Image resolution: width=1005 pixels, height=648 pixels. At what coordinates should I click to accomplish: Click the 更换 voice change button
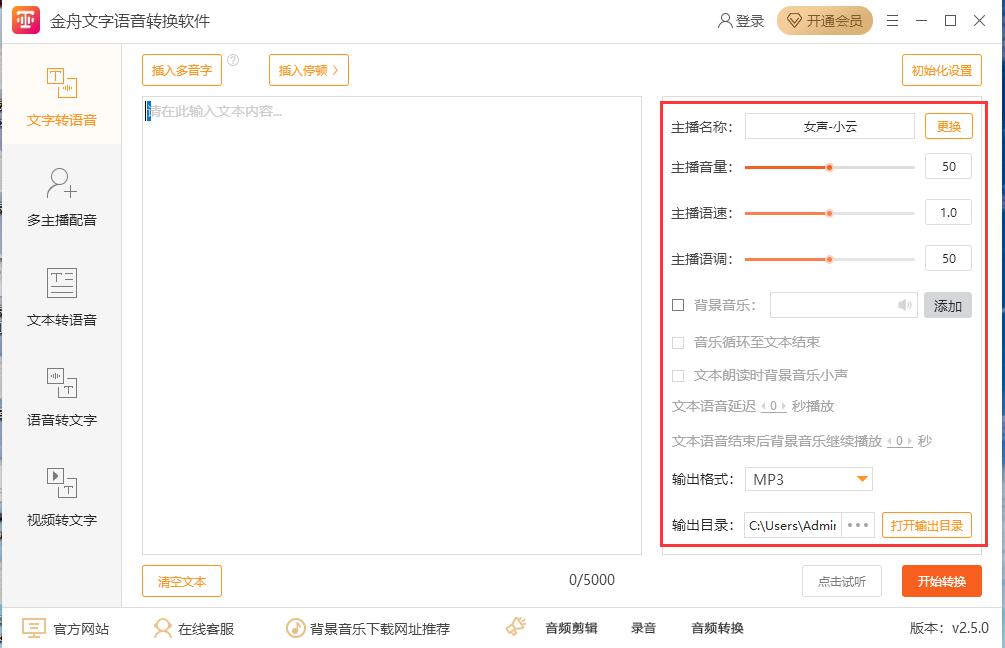pyautogui.click(x=948, y=126)
